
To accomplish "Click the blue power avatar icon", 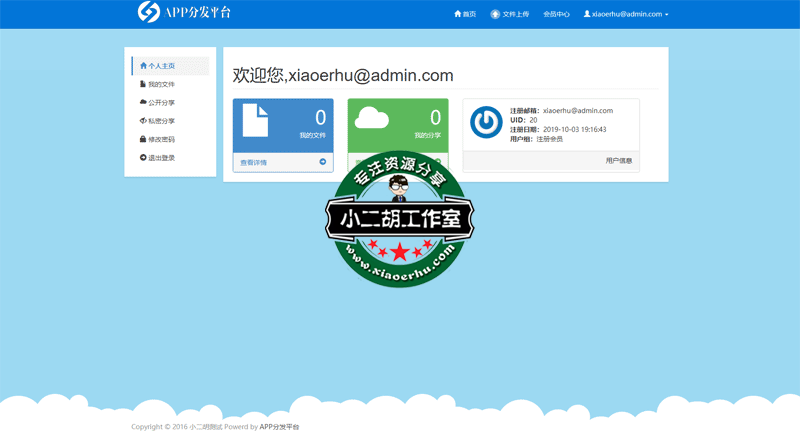I will (486, 122).
